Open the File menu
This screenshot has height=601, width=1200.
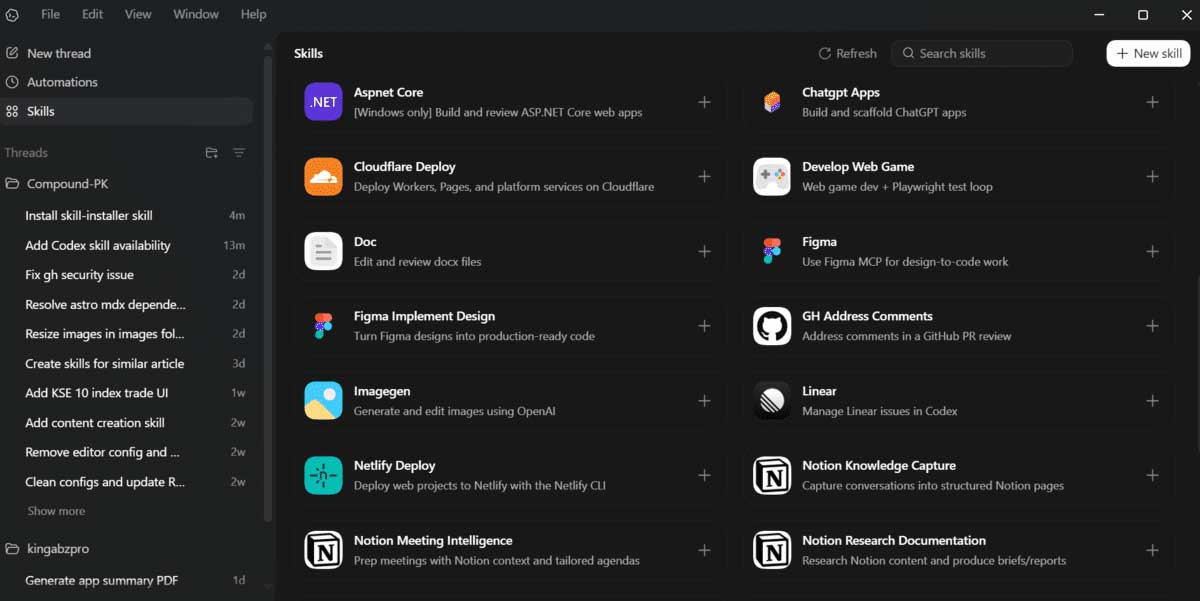50,14
